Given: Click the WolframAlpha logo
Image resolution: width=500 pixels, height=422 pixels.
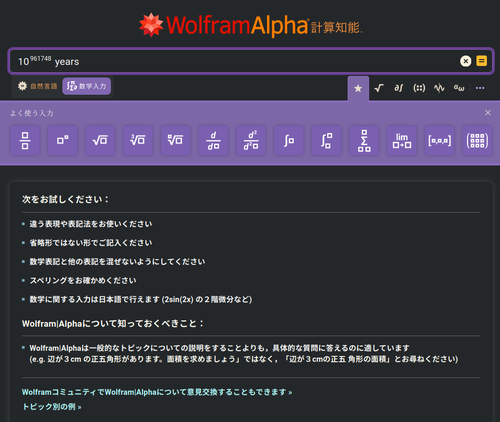Looking at the screenshot, I should 251,25.
